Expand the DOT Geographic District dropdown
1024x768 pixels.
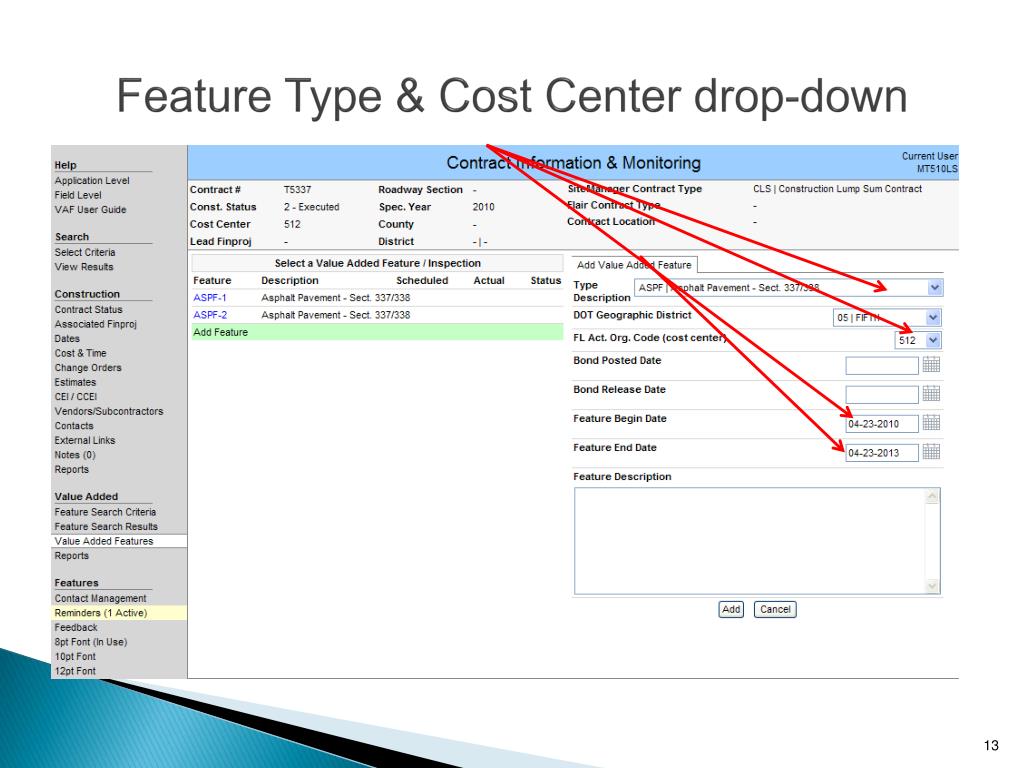(x=933, y=317)
